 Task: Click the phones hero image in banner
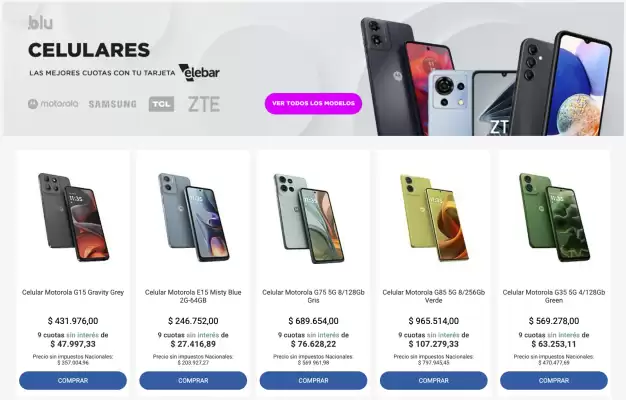click(486, 76)
